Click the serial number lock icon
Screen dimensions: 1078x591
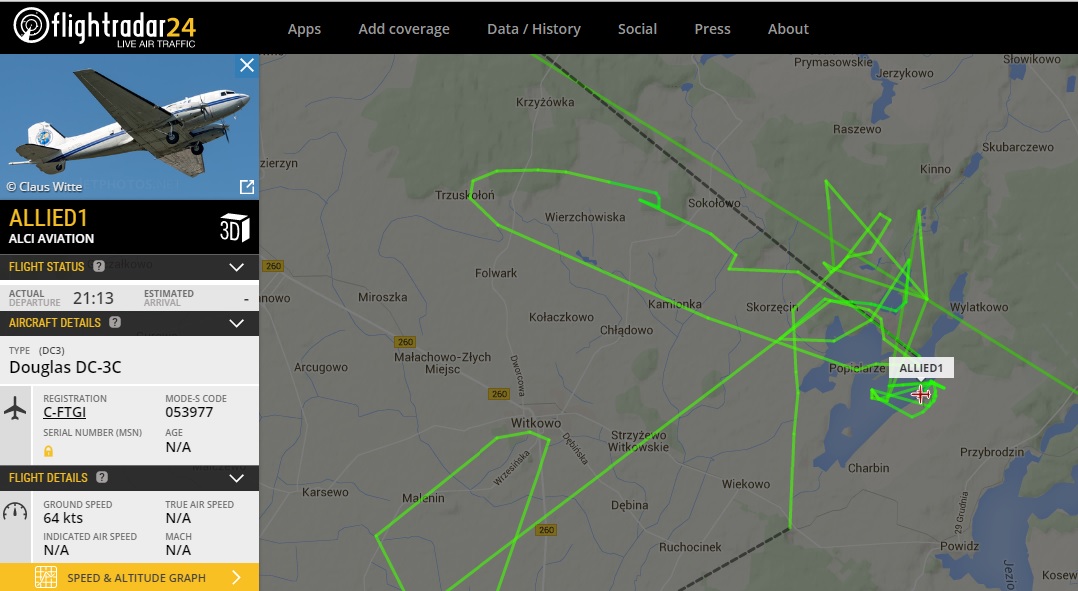point(48,451)
